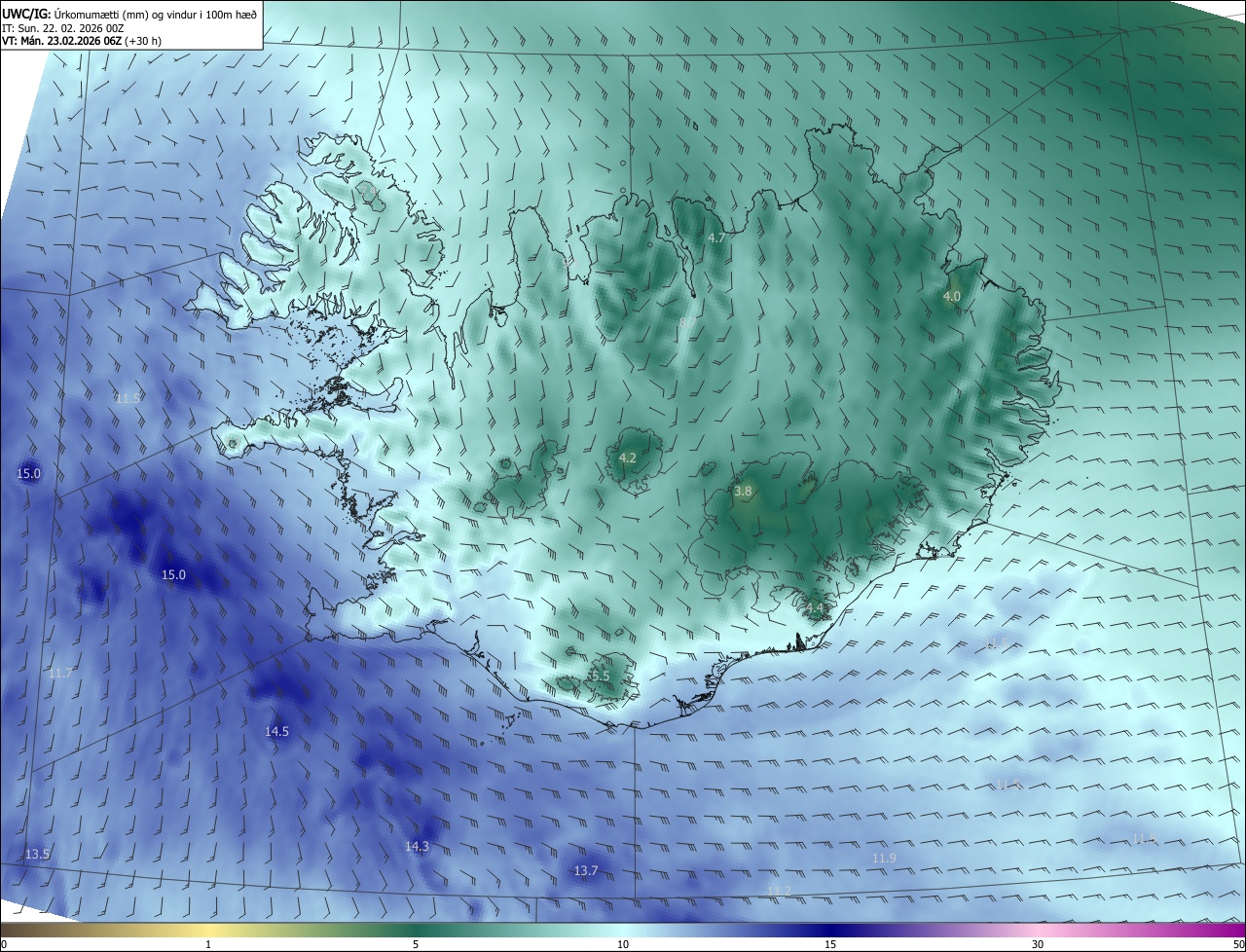Pick the 13.5 value label on the map

click(x=37, y=854)
